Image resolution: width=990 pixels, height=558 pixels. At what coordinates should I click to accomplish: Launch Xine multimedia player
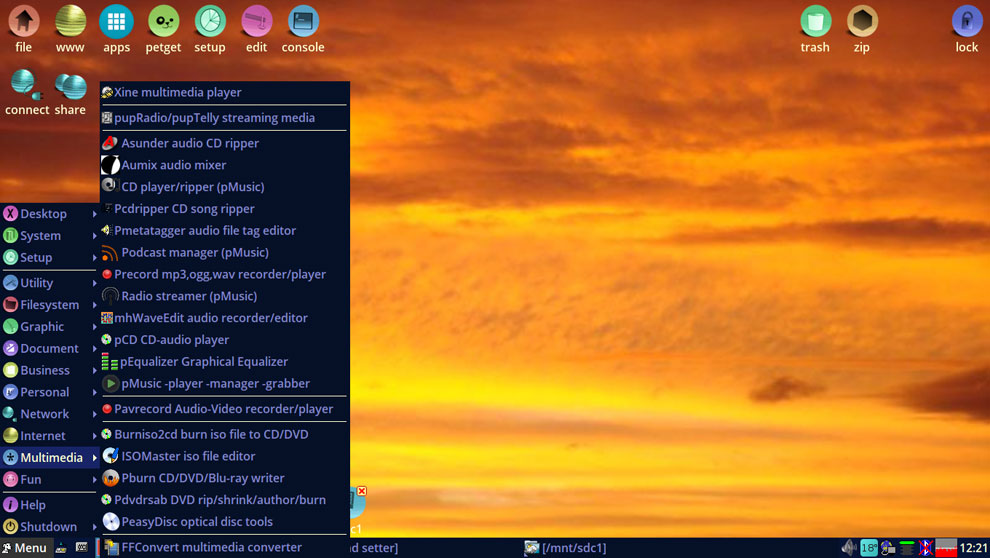point(224,92)
